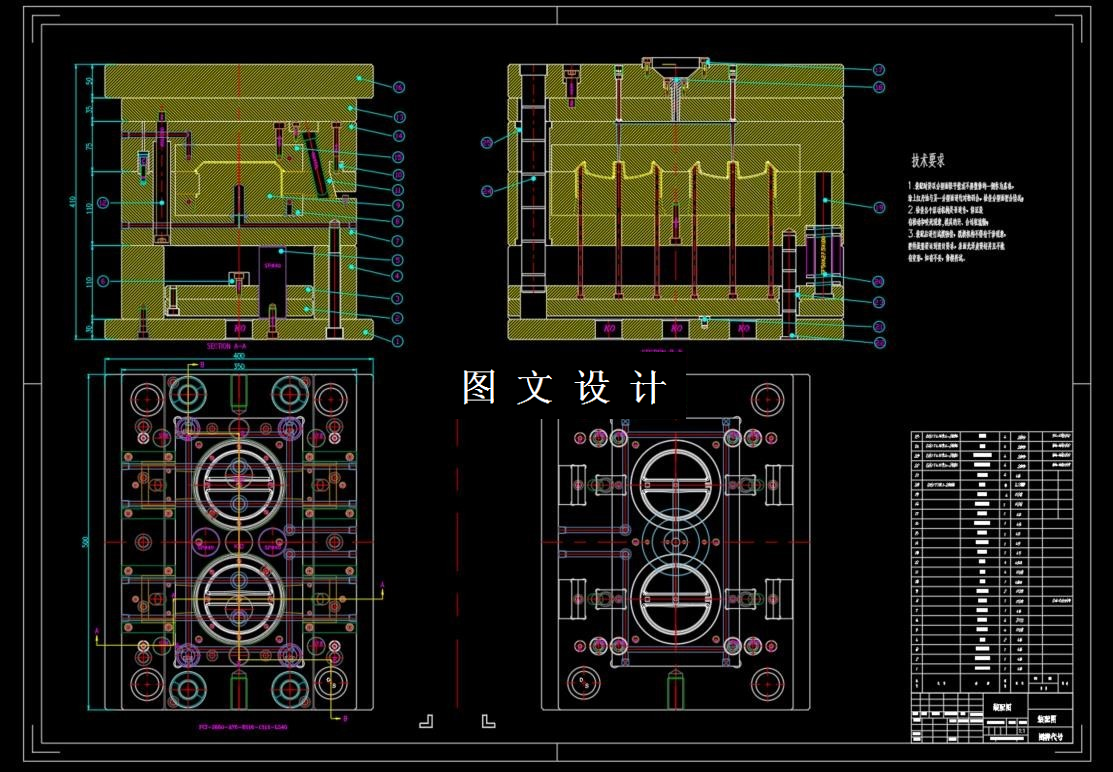Select the 图样代号 cell in title block

tap(1050, 737)
